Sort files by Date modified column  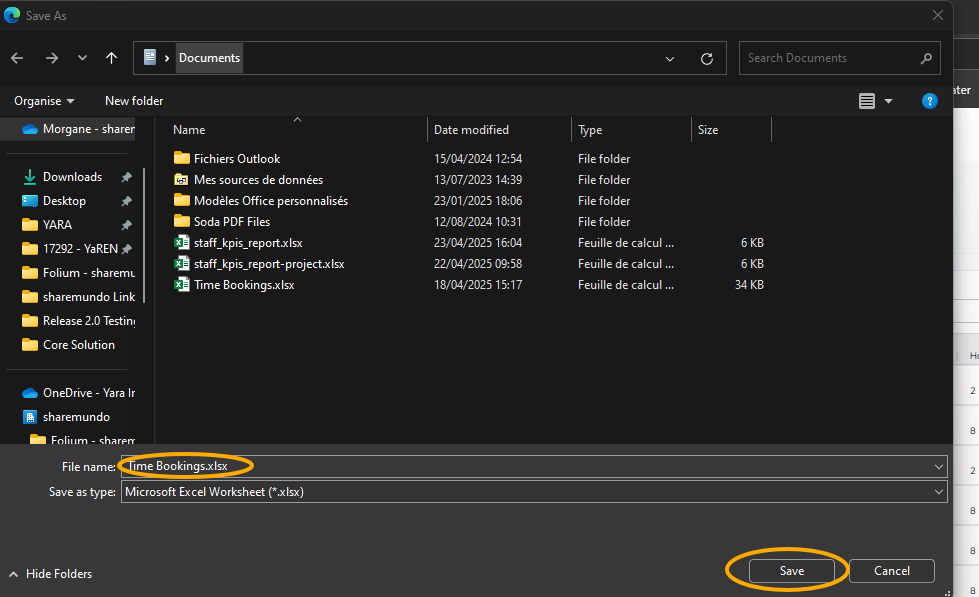(x=471, y=130)
